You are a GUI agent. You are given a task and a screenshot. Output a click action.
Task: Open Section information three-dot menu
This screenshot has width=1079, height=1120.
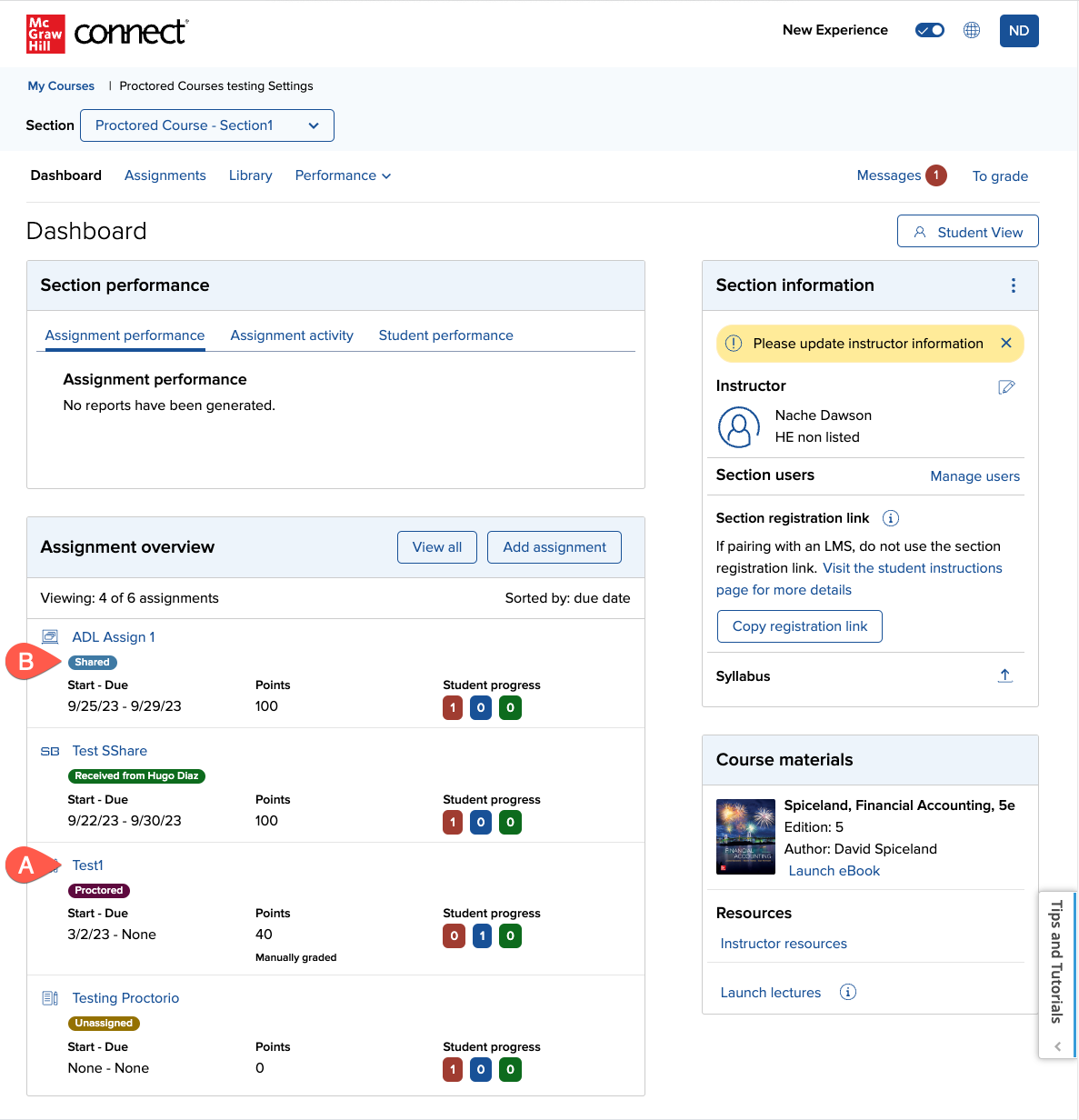pos(1013,285)
